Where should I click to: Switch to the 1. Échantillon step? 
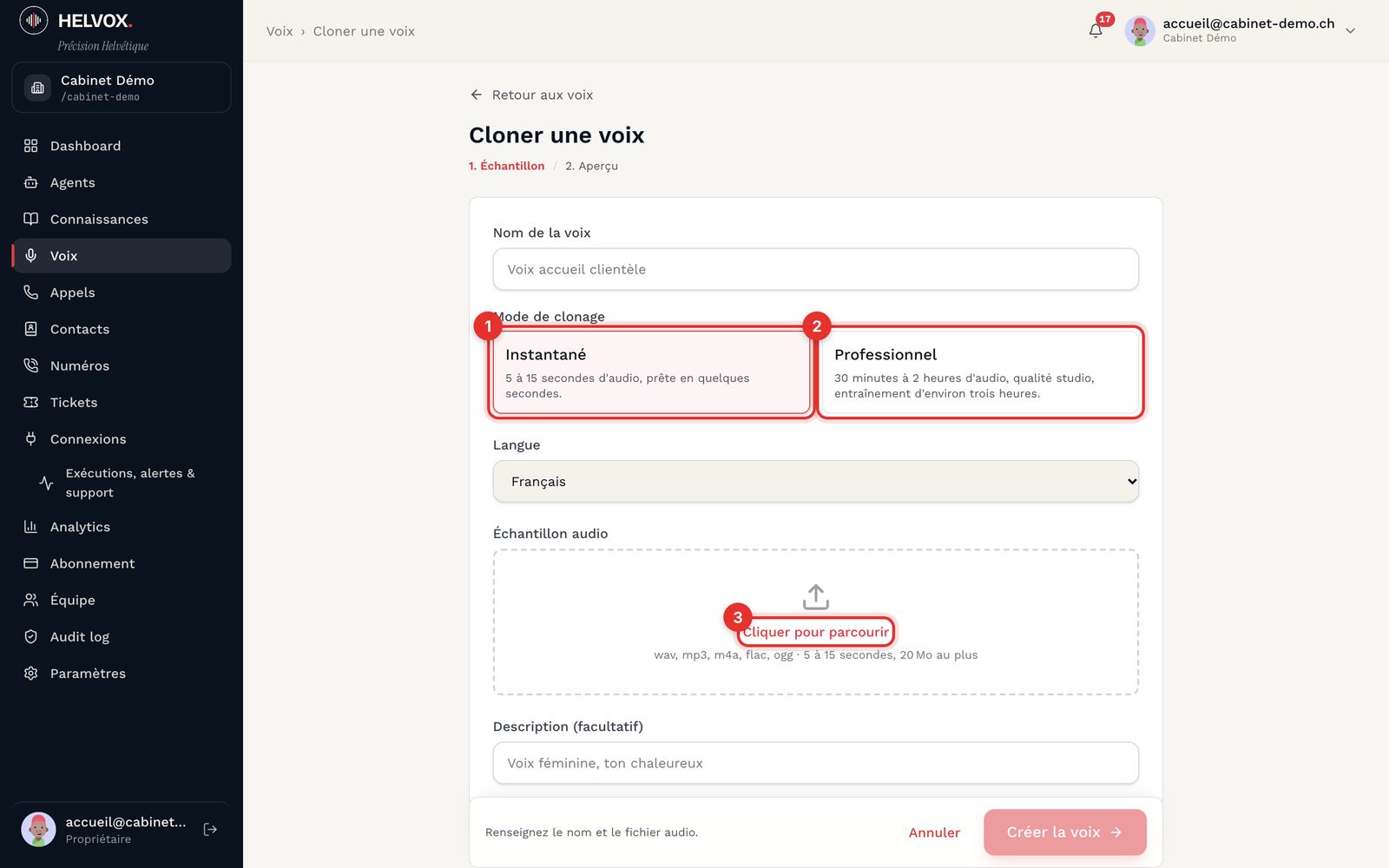[507, 166]
